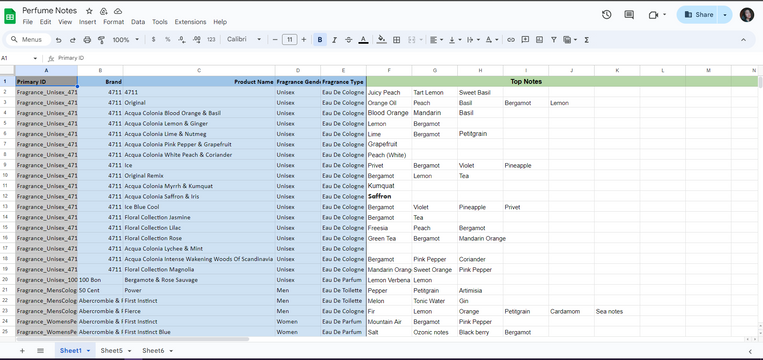This screenshot has width=763, height=360.
Task: Open the View menu
Action: coord(65,22)
